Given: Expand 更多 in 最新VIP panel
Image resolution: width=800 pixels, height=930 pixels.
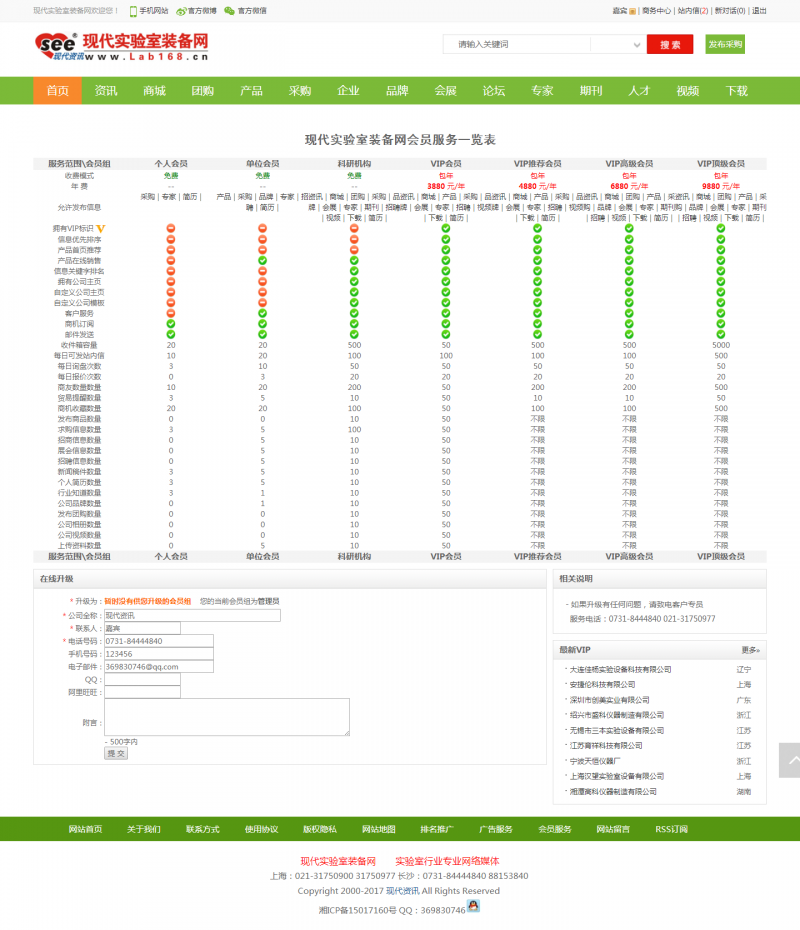Looking at the screenshot, I should pos(750,650).
